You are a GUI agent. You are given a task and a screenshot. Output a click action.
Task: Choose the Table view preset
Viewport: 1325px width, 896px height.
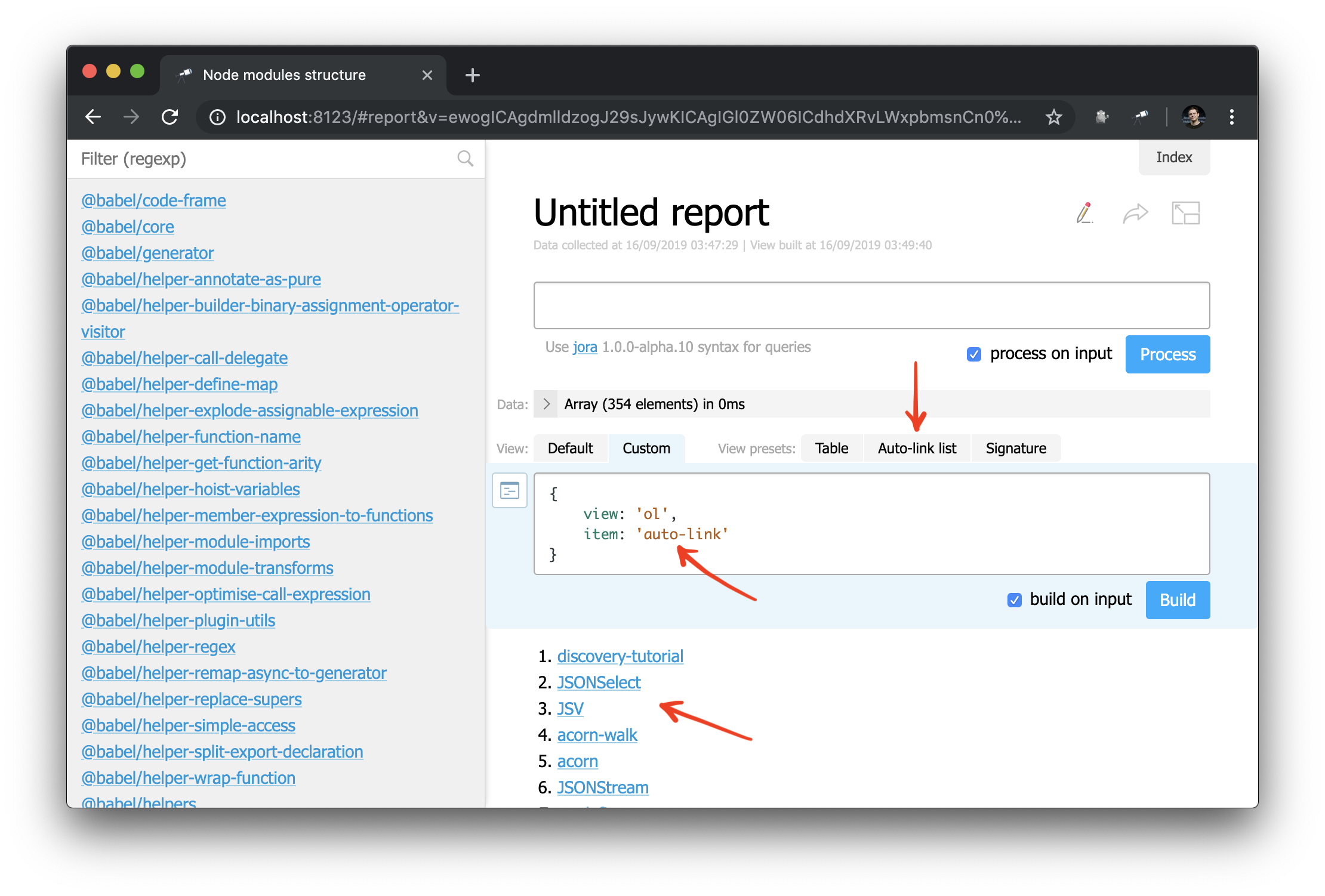tap(831, 449)
